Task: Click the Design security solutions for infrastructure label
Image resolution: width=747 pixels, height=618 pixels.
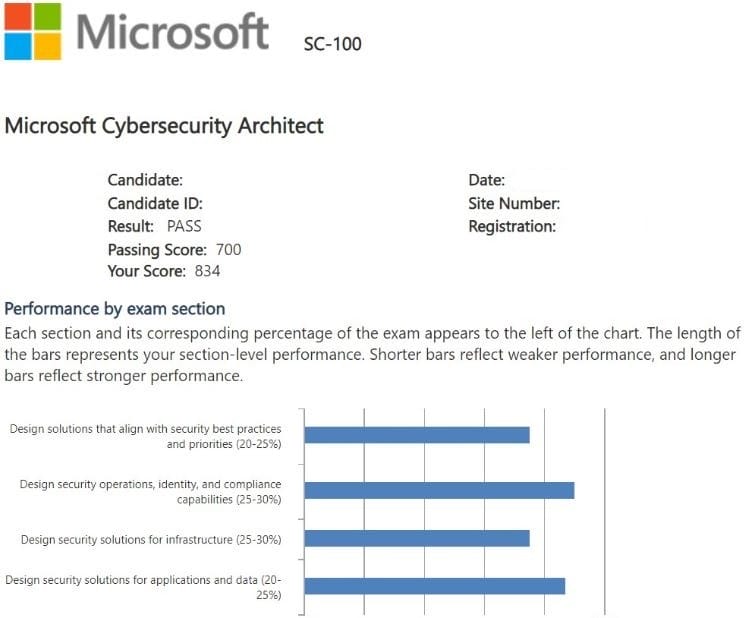Action: pyautogui.click(x=150, y=540)
